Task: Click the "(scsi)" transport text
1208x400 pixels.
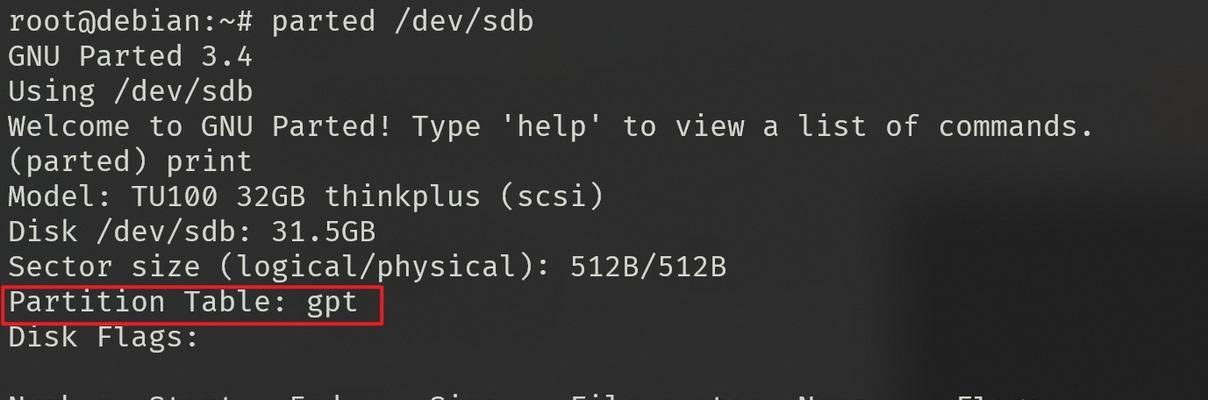Action: click(552, 197)
